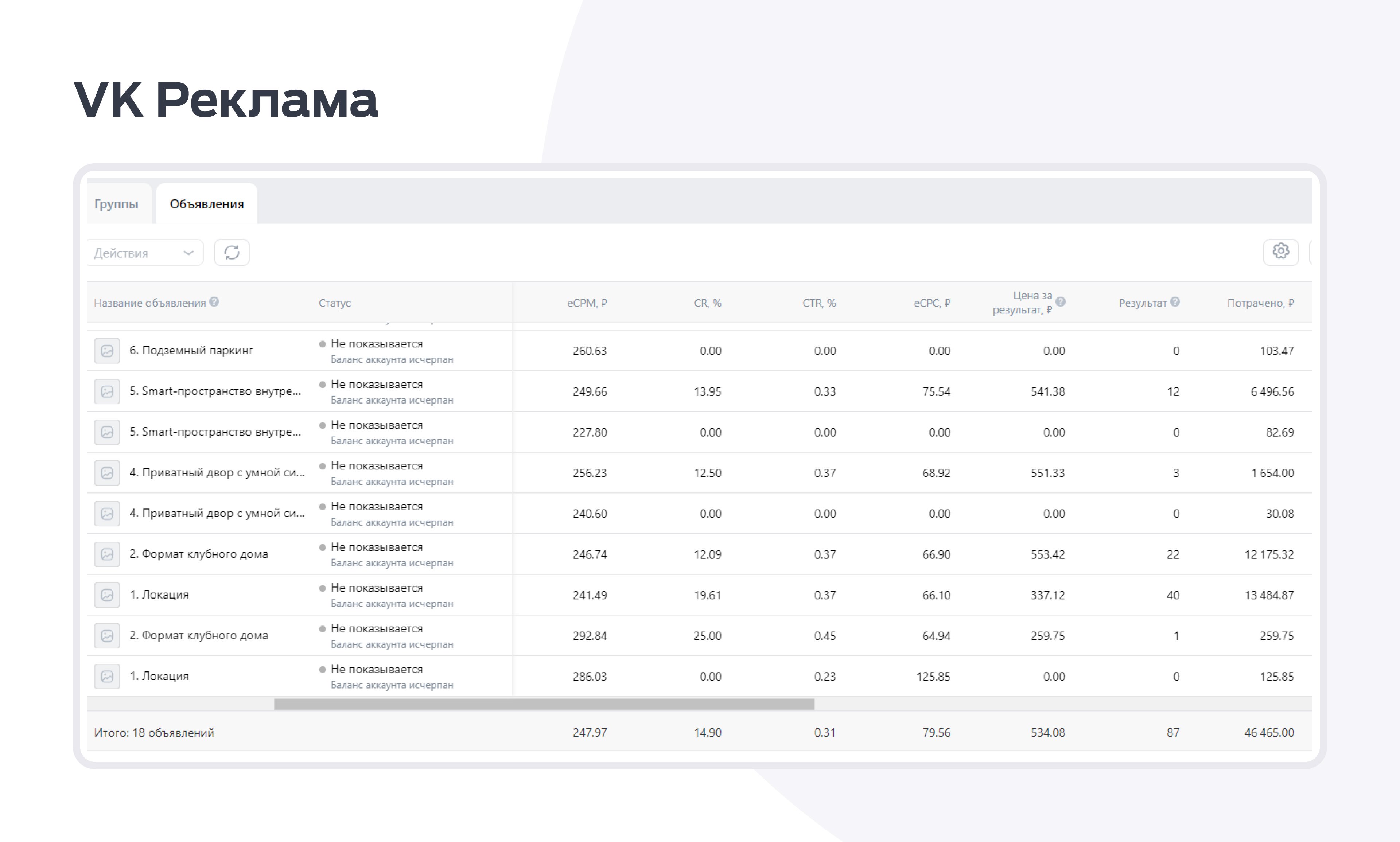
Task: Click the CTR, % column header
Action: tap(819, 303)
